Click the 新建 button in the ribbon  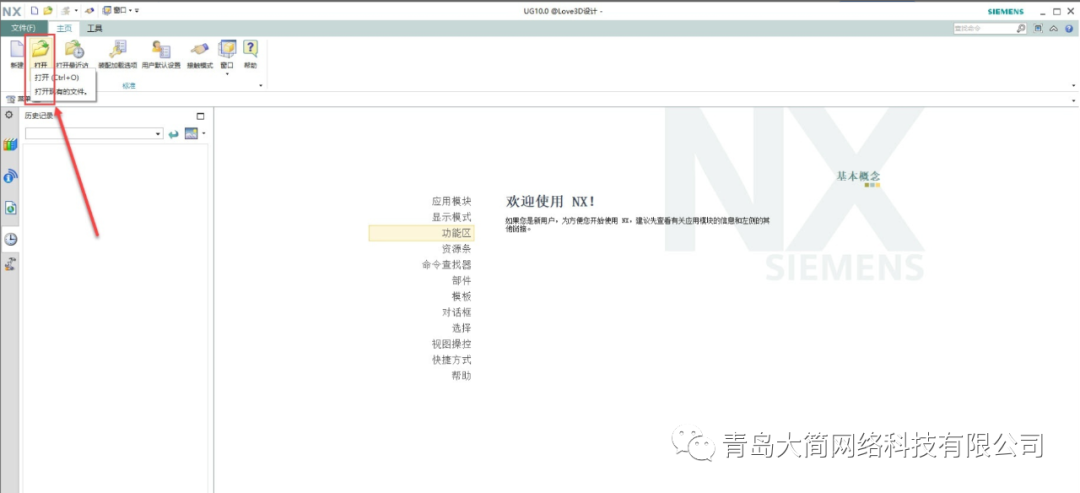[17, 54]
